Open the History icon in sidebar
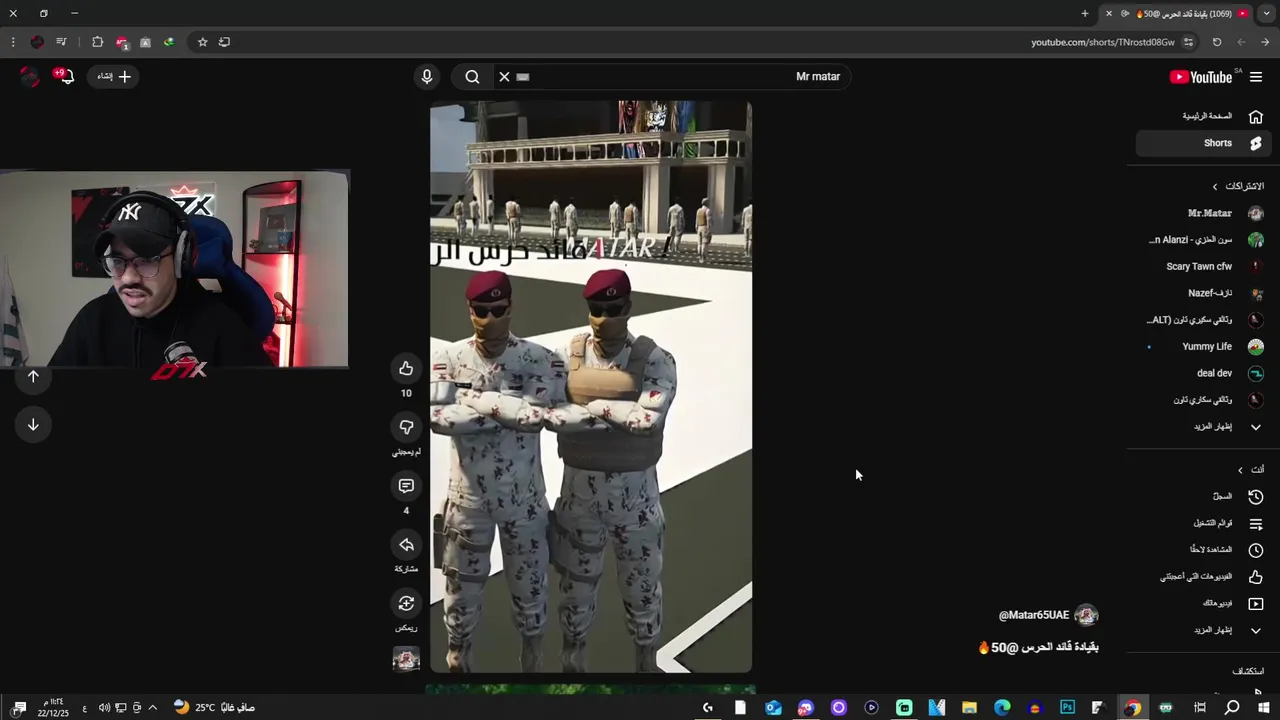Image resolution: width=1280 pixels, height=720 pixels. (1256, 496)
